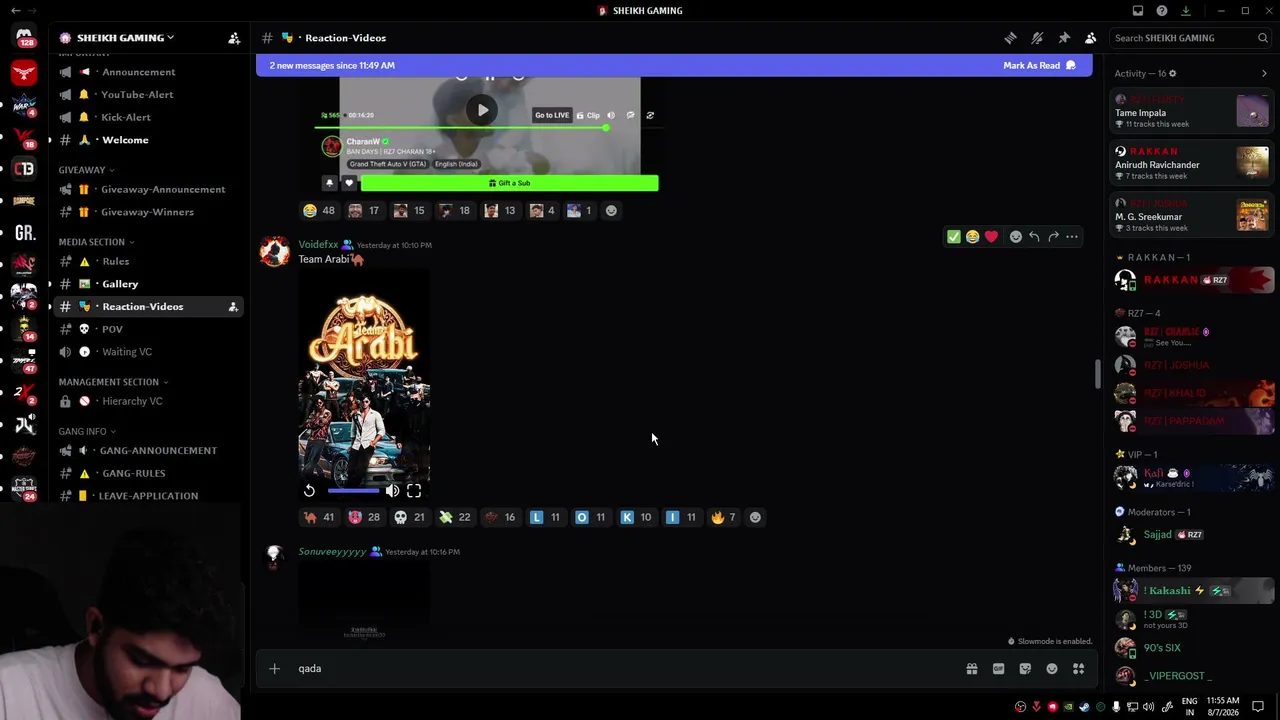This screenshot has width=1280, height=720.
Task: Collapse the GIVEAWAY category
Action: click(86, 170)
